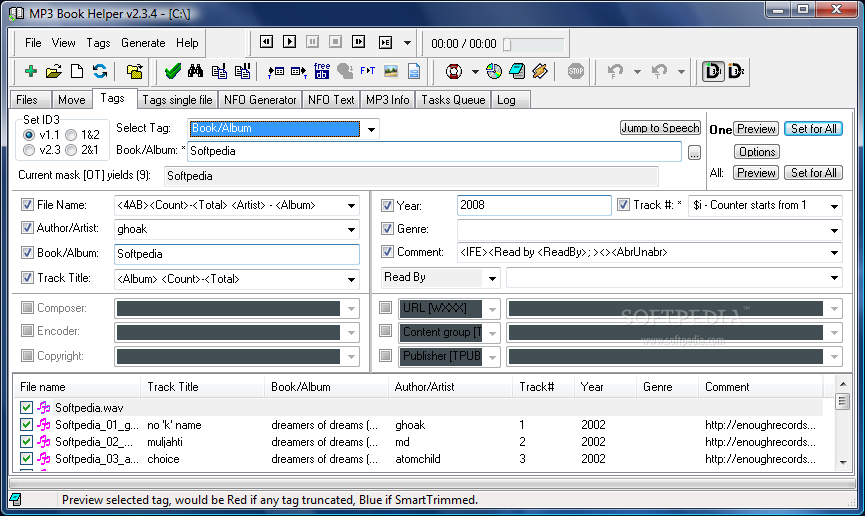Click the ellipsis button beside Book/Album field

tap(694, 153)
